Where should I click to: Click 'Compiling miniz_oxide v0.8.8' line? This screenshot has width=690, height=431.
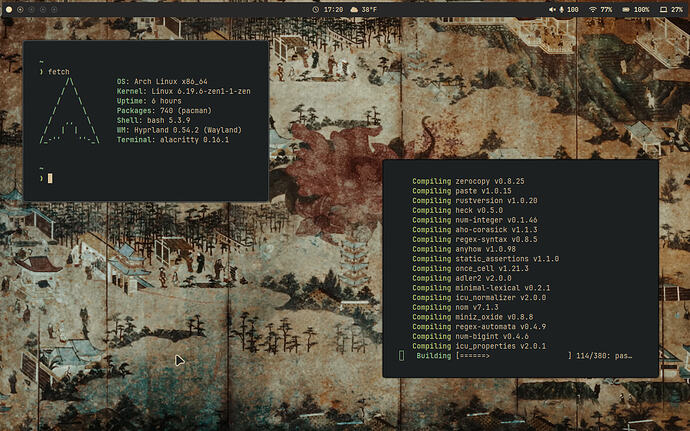click(x=473, y=317)
